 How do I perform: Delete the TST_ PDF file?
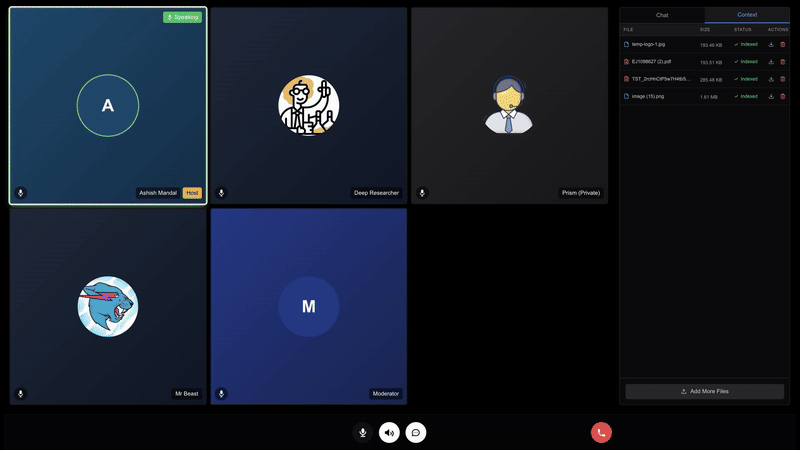pos(783,79)
